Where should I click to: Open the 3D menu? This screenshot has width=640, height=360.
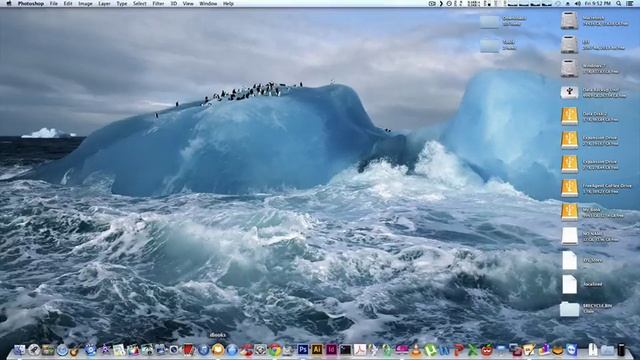[x=173, y=3]
